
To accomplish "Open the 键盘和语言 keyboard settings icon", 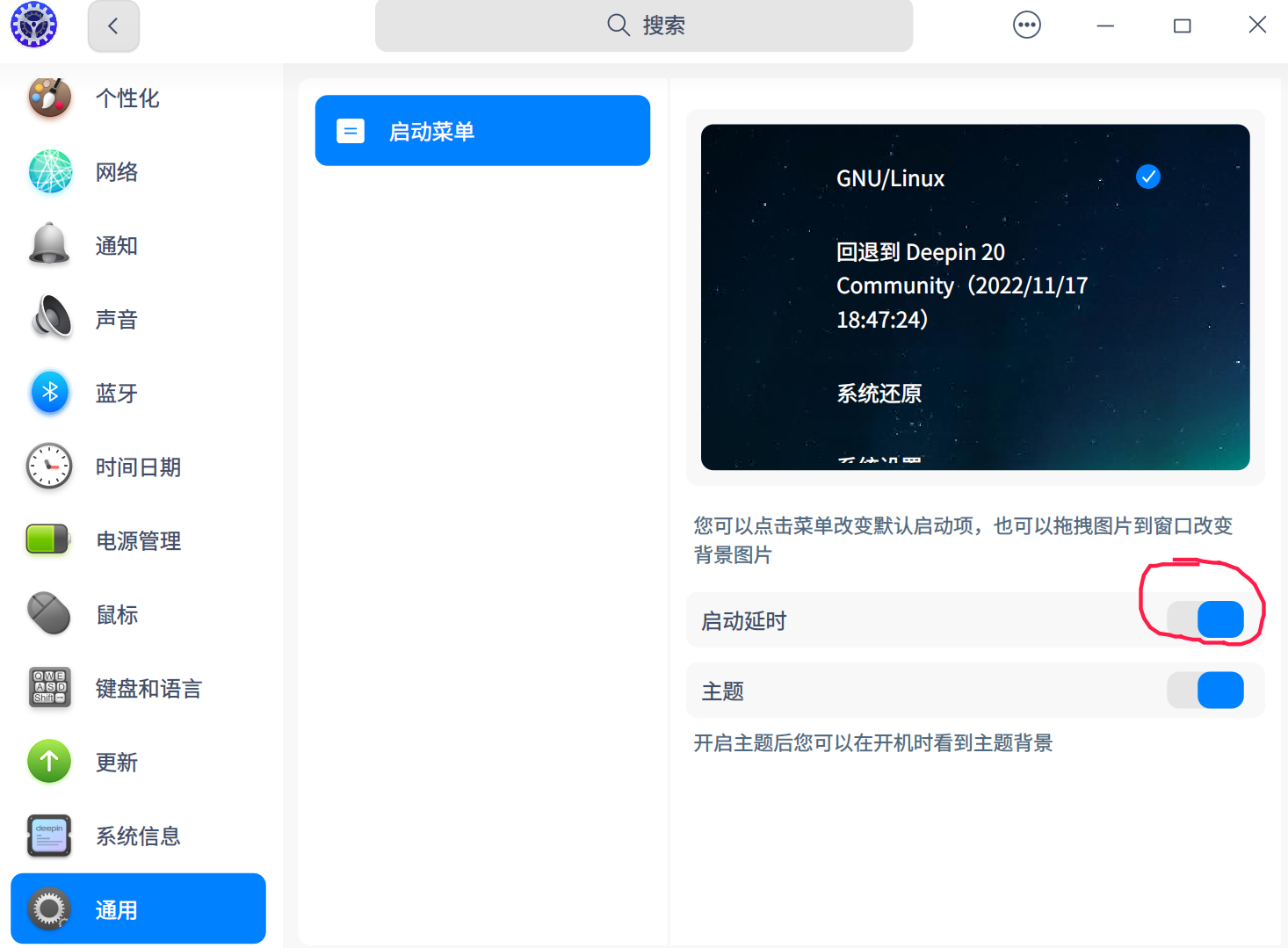I will click(x=49, y=688).
